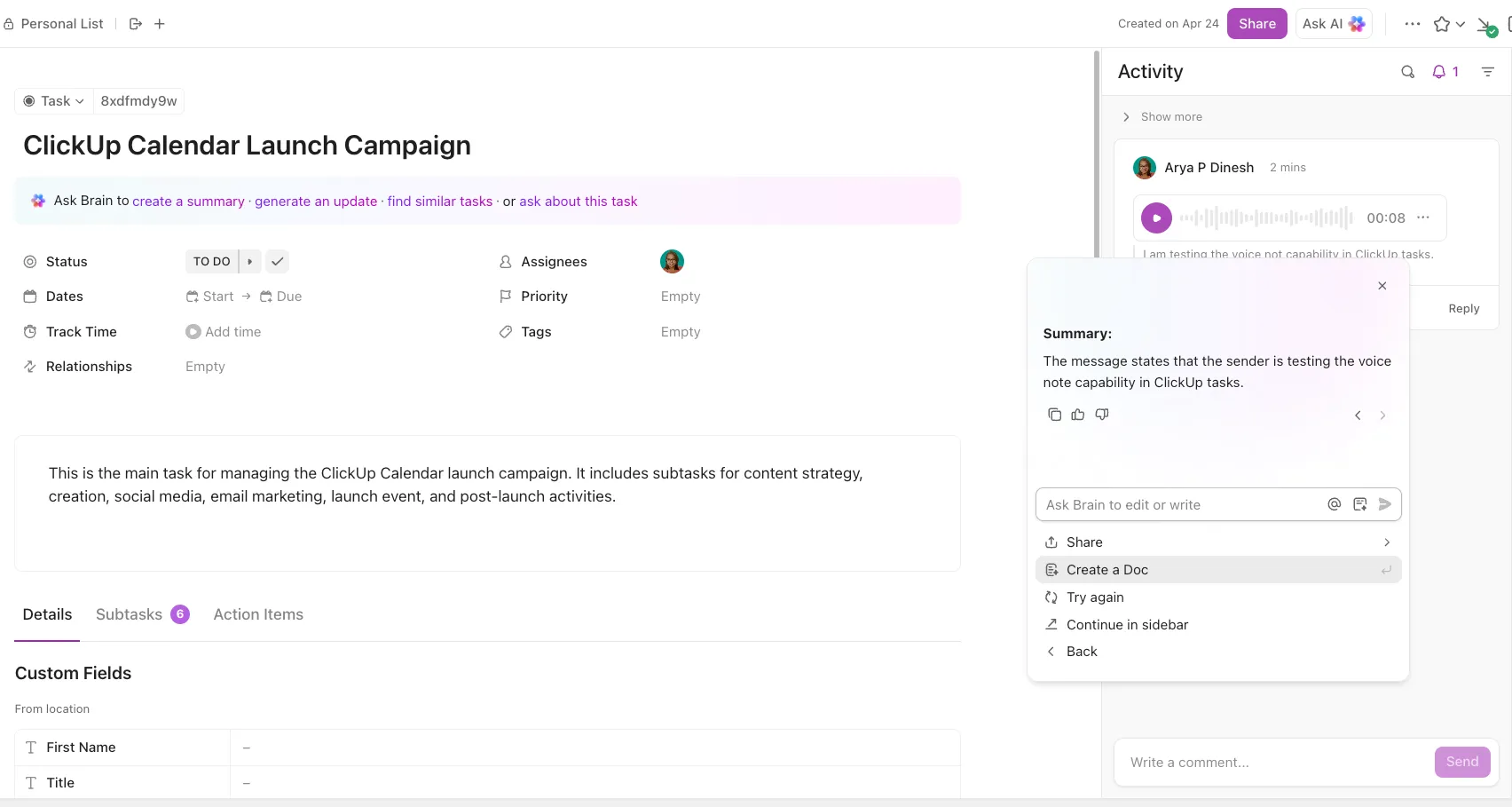Screen dimensions: 1512x807
Task: Advance status with TO DO arrow
Action: 250,261
